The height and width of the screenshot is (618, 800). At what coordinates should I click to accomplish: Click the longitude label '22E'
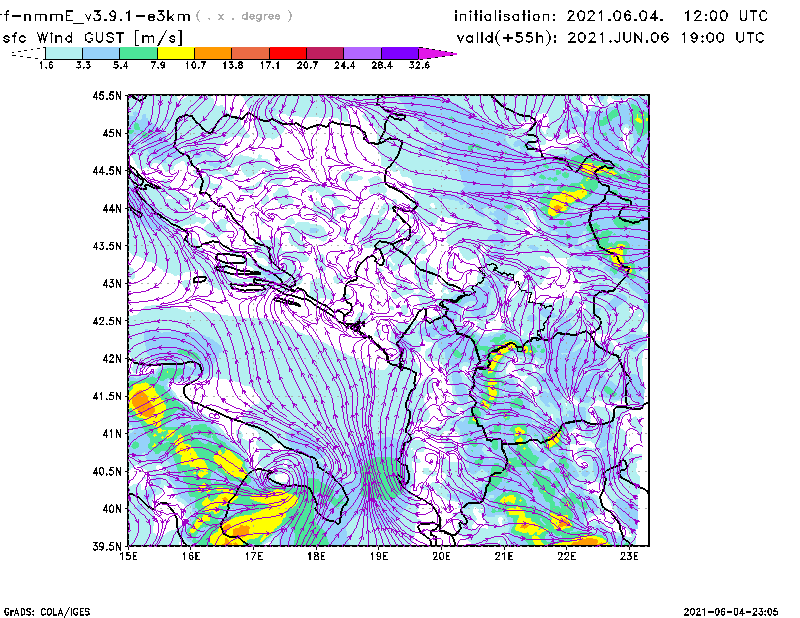point(566,556)
